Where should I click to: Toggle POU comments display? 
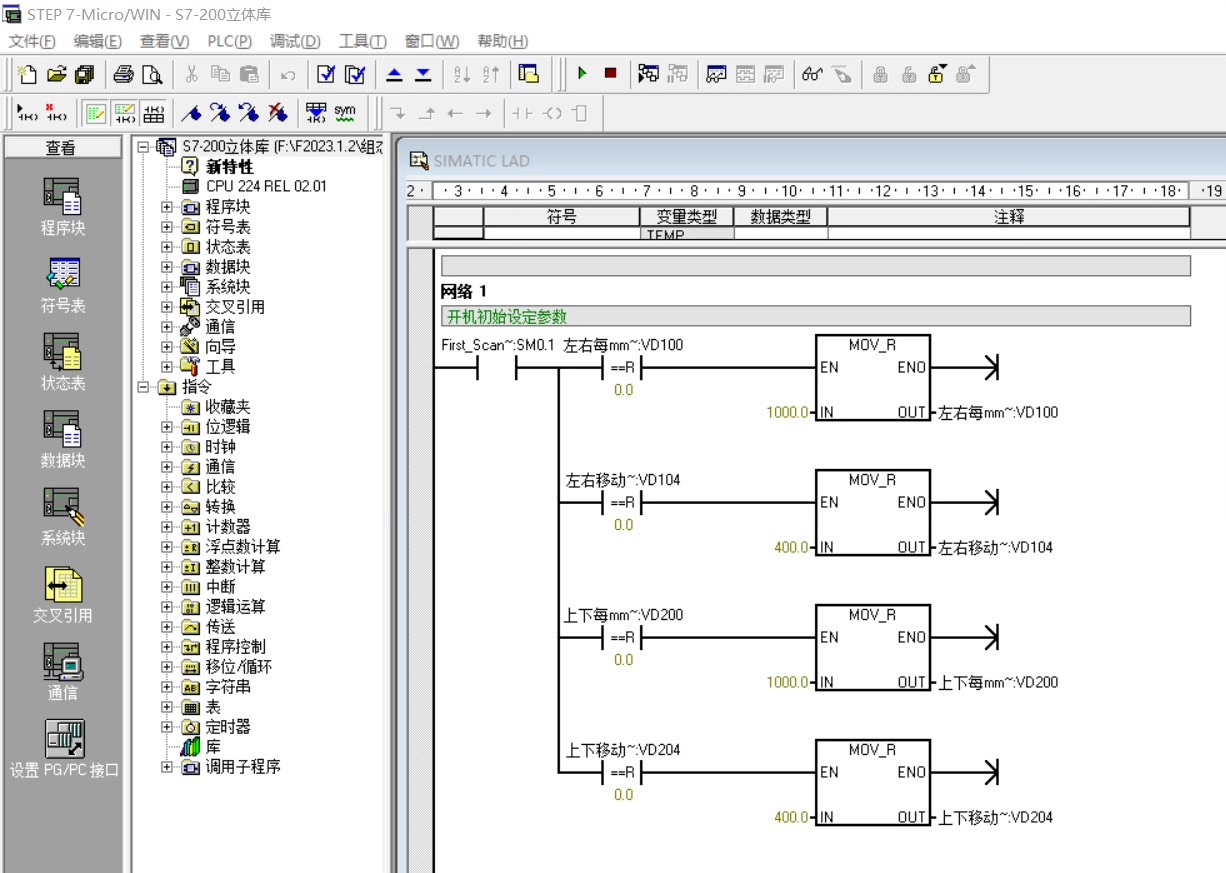pos(95,113)
